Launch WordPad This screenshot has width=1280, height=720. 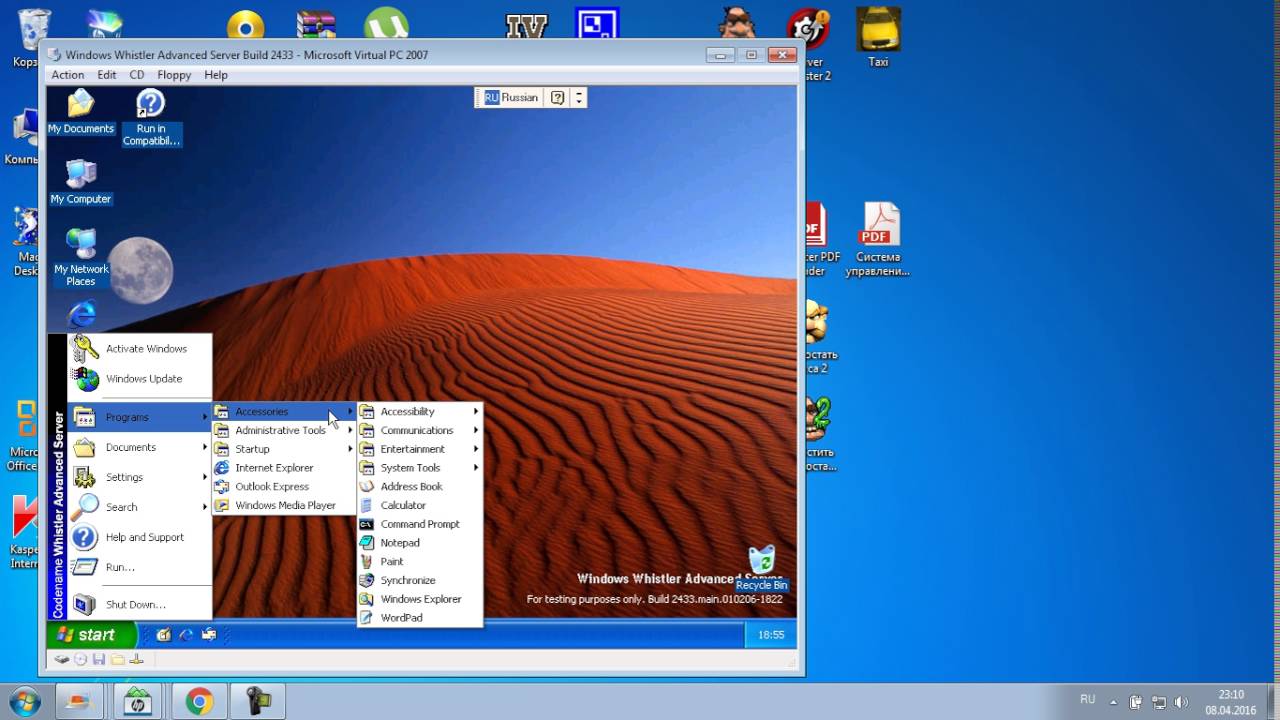click(420, 618)
